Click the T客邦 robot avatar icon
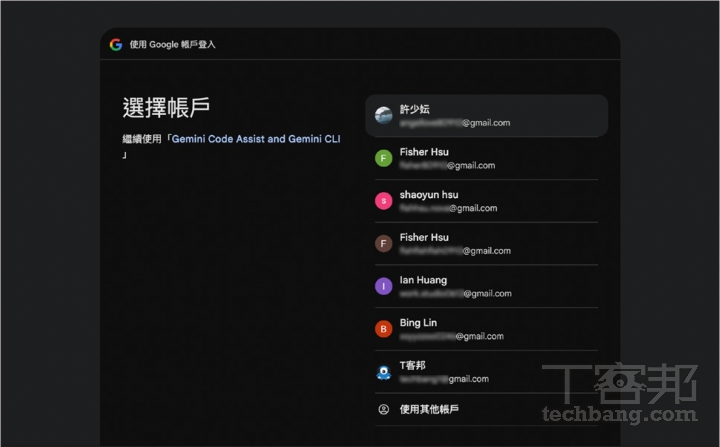Image resolution: width=720 pixels, height=447 pixels. 383,372
